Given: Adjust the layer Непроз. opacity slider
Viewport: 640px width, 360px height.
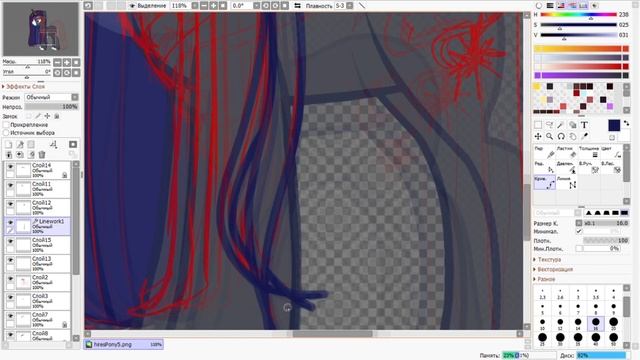Looking at the screenshot, I should pos(51,107).
